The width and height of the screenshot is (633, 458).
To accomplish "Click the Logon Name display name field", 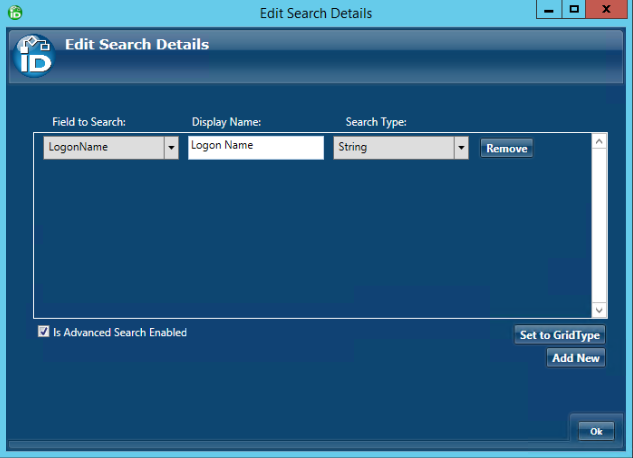I will (x=255, y=147).
